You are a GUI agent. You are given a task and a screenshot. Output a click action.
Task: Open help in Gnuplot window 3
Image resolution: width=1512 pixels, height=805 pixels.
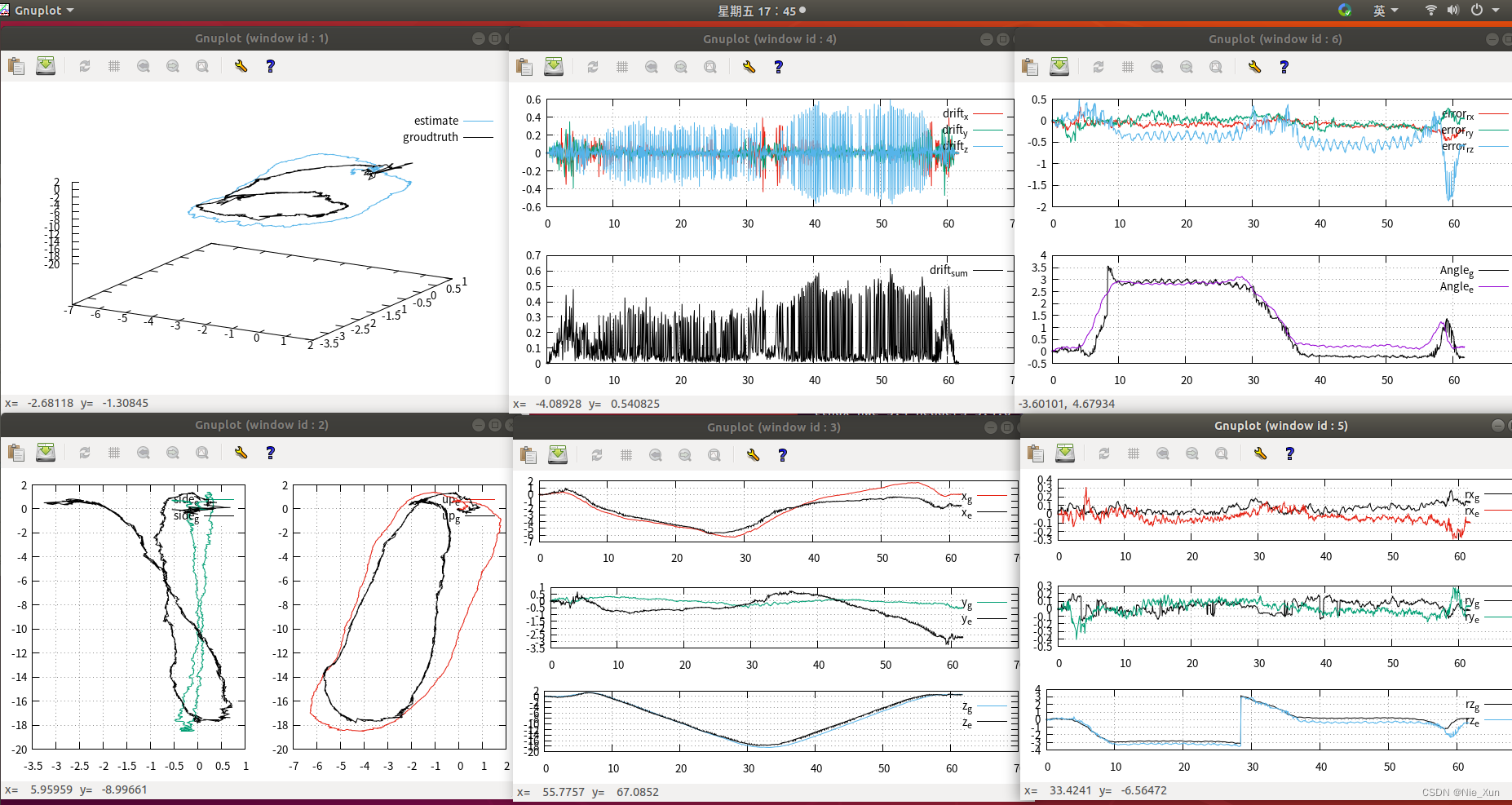782,455
